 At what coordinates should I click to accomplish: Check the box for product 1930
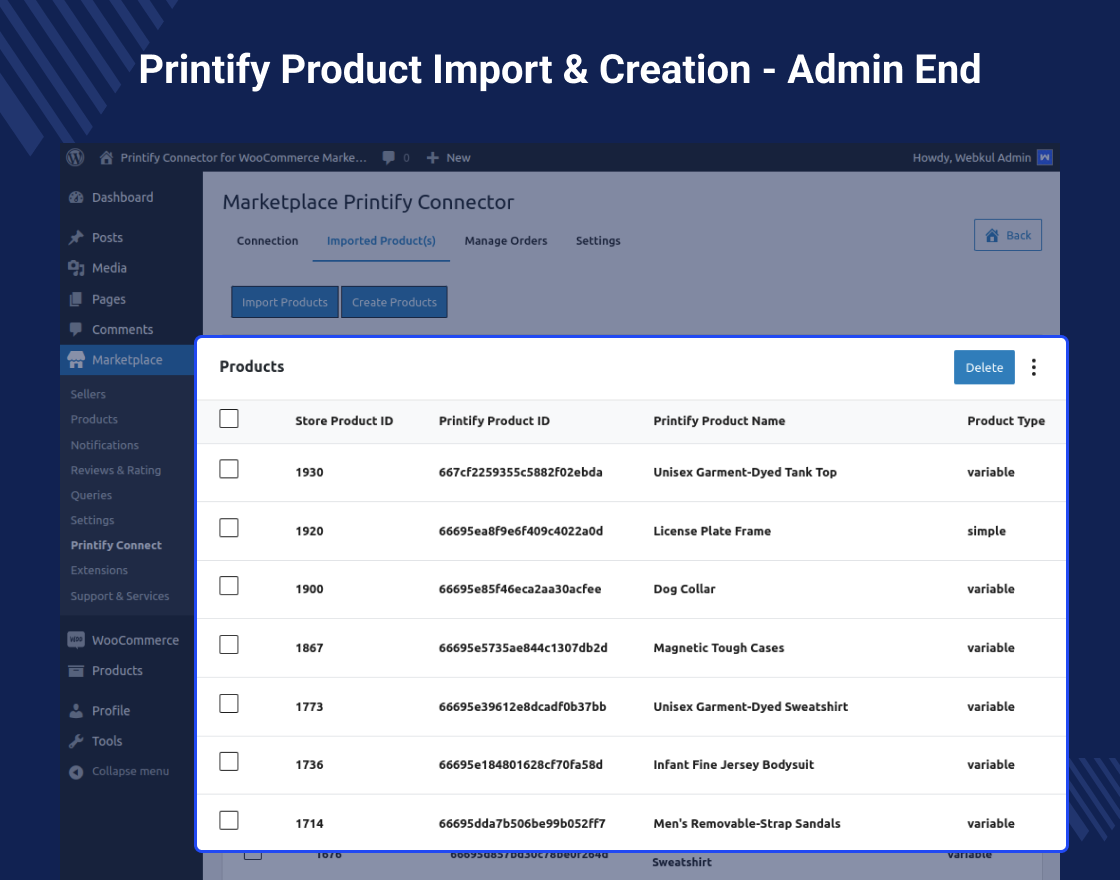[x=229, y=469]
